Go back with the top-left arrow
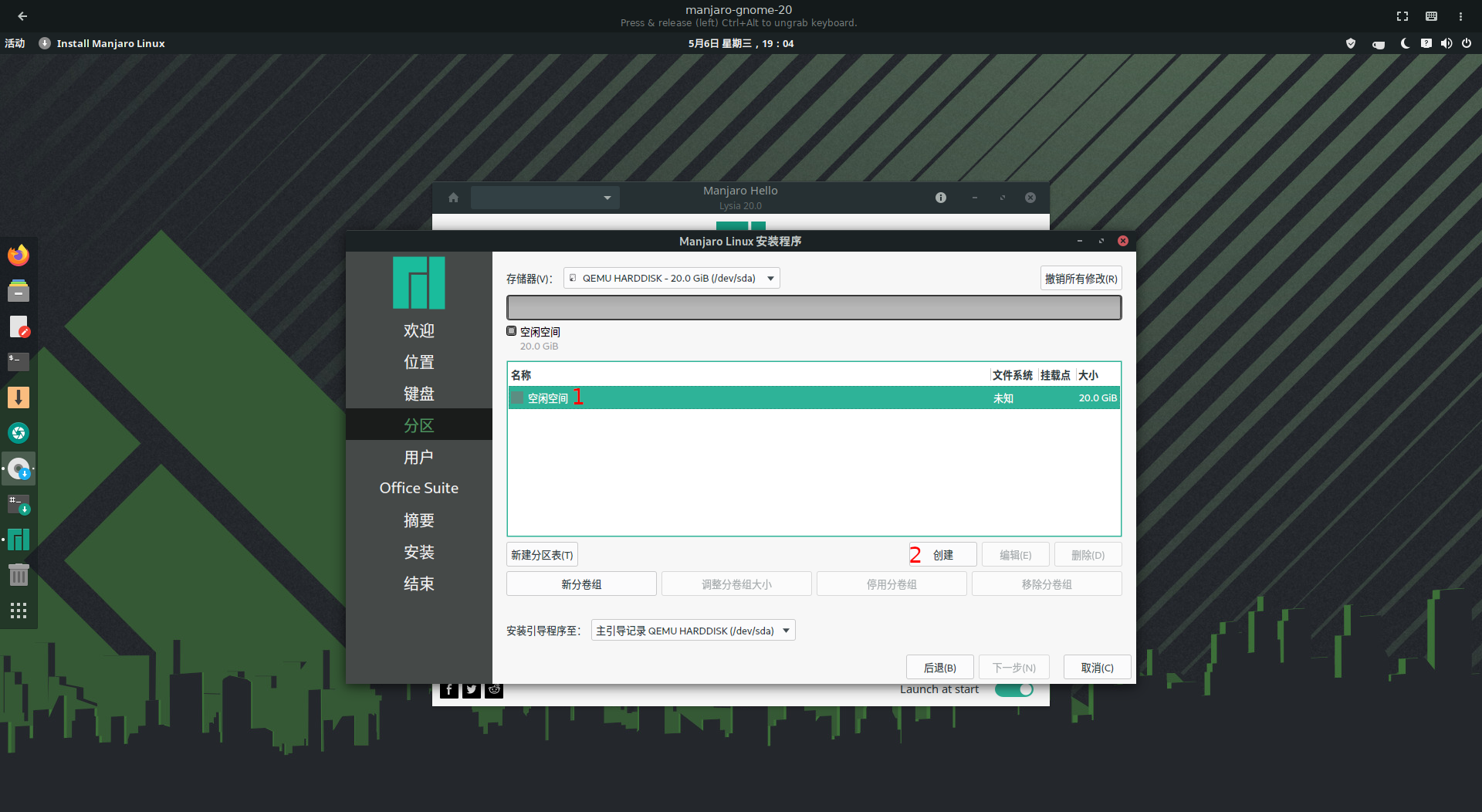Screen dimensions: 1482x812 (22, 15)
